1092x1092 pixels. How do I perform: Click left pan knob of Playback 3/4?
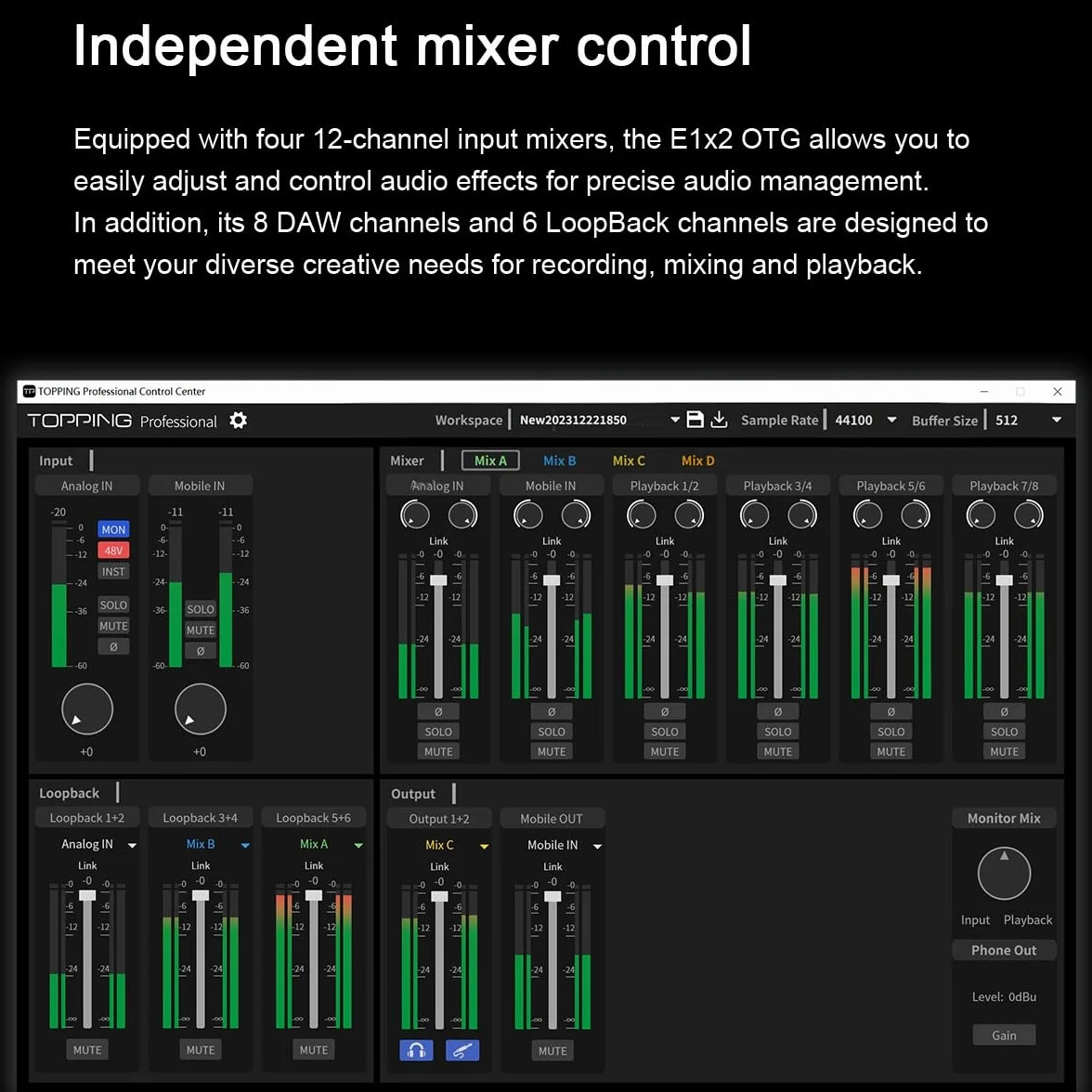[754, 515]
